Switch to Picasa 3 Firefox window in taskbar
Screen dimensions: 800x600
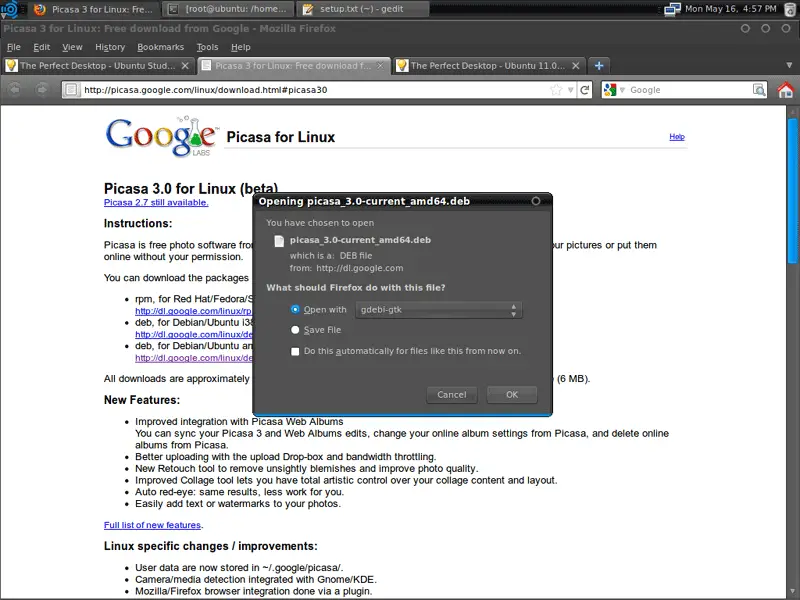94,9
